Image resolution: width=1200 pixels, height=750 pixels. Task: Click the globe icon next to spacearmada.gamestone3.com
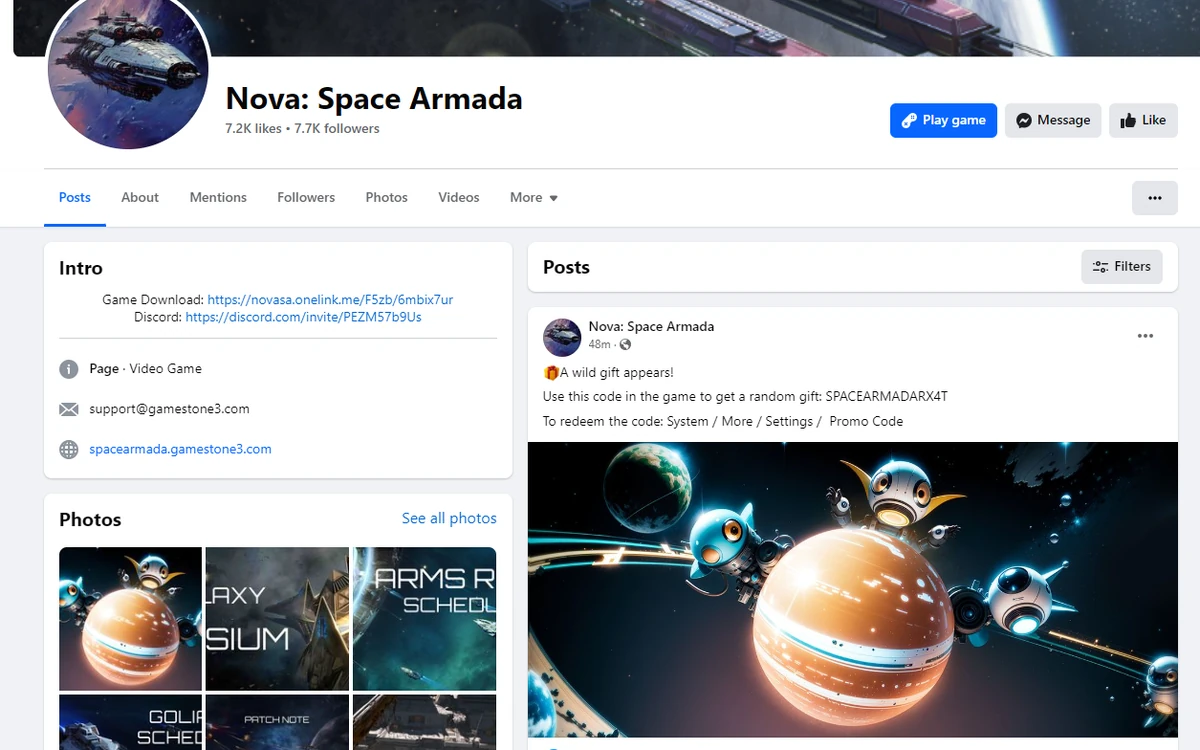(x=68, y=449)
